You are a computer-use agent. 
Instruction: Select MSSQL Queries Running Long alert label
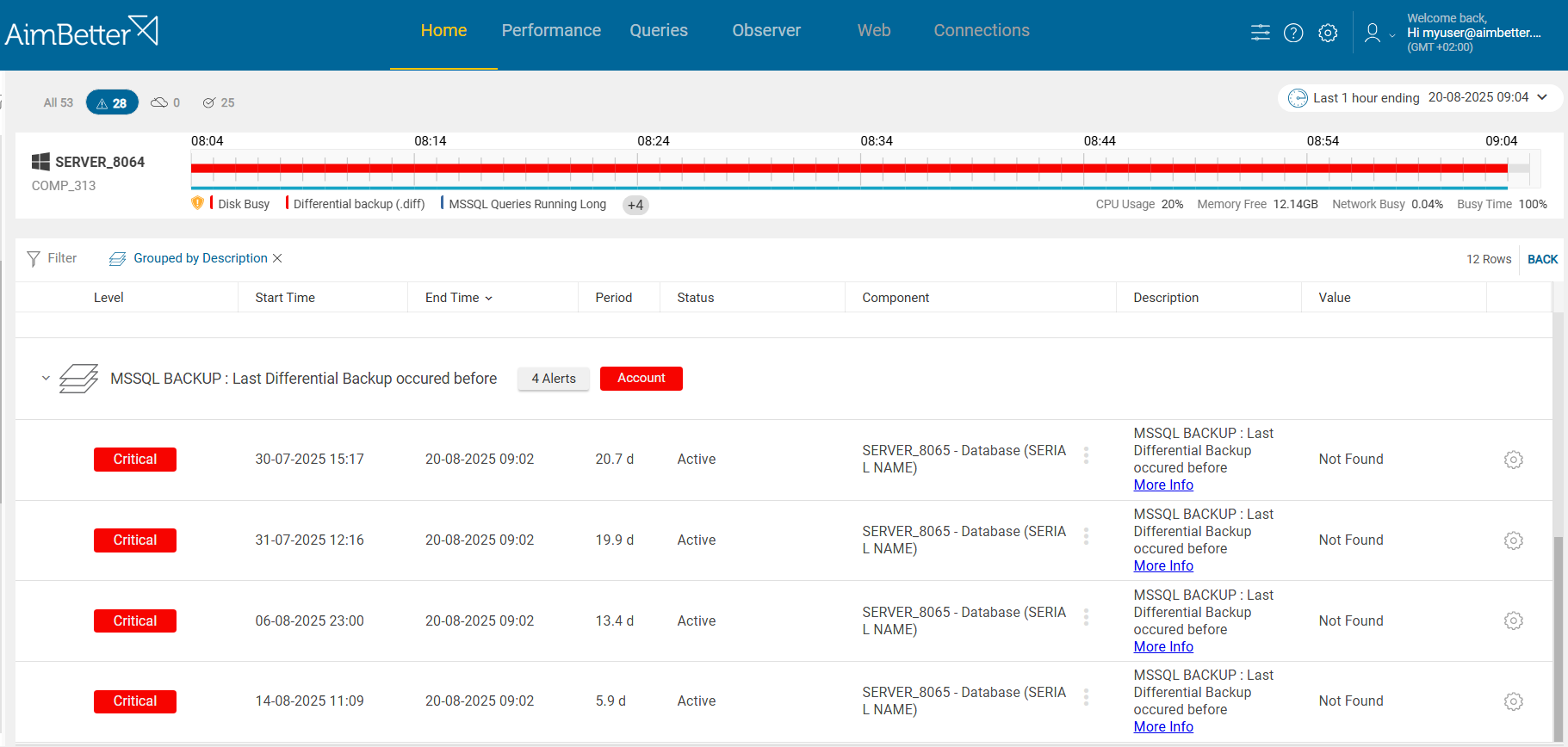point(527,204)
